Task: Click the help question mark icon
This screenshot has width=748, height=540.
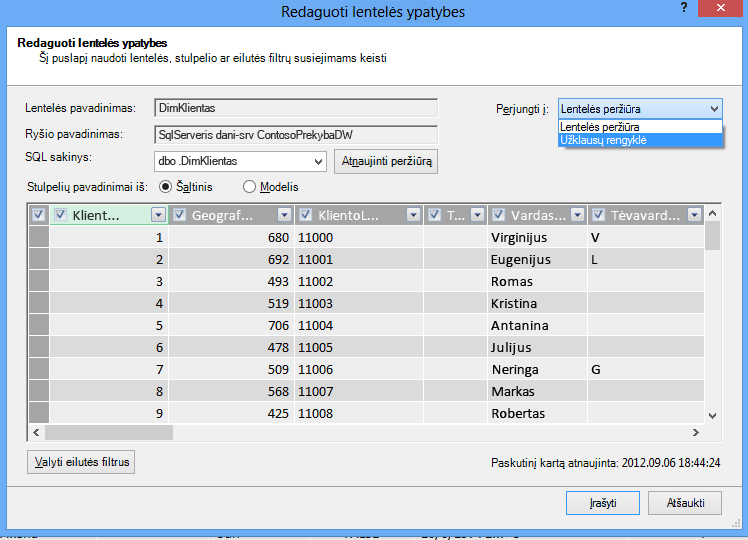Action: point(684,8)
